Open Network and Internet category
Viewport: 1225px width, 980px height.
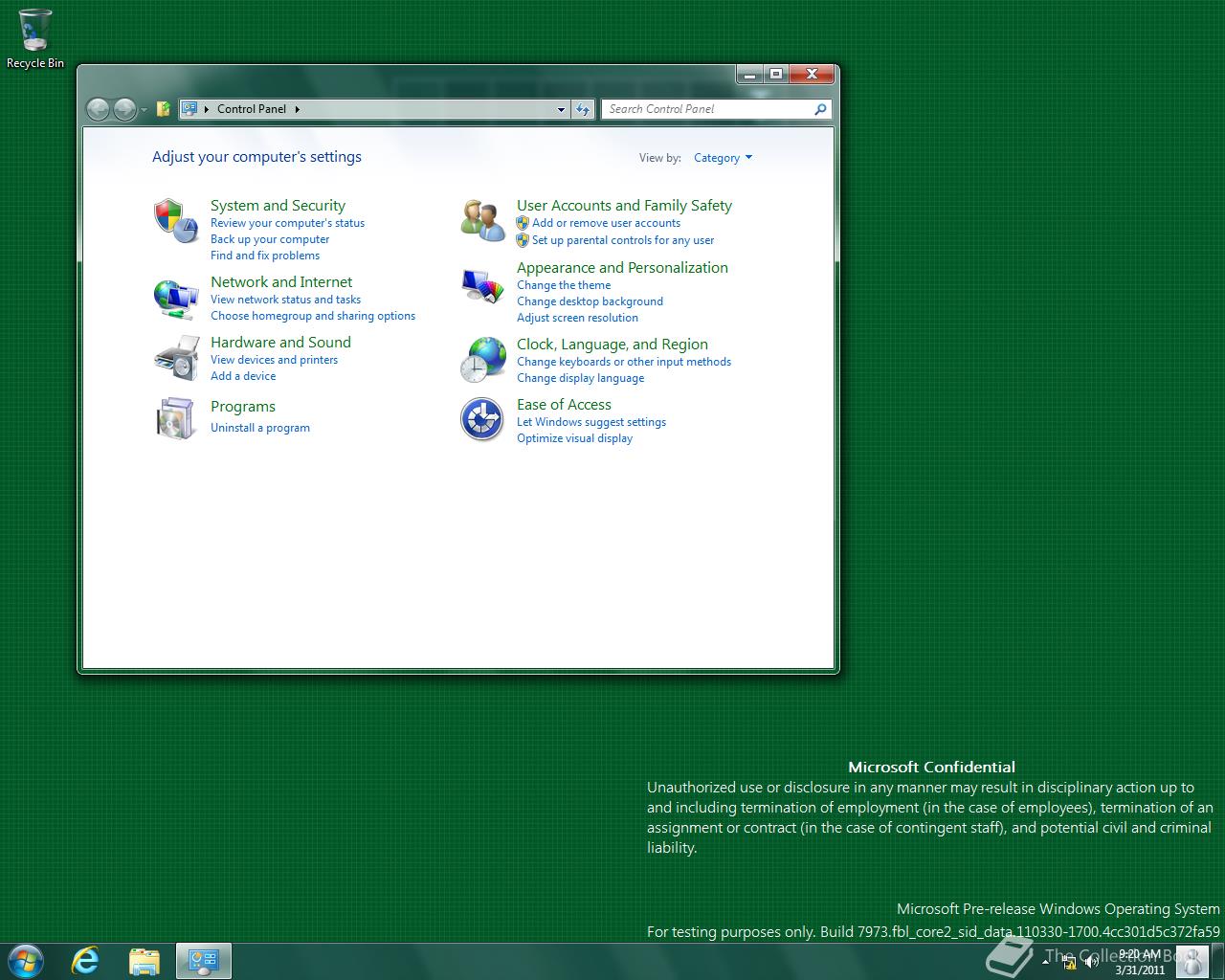click(x=281, y=282)
